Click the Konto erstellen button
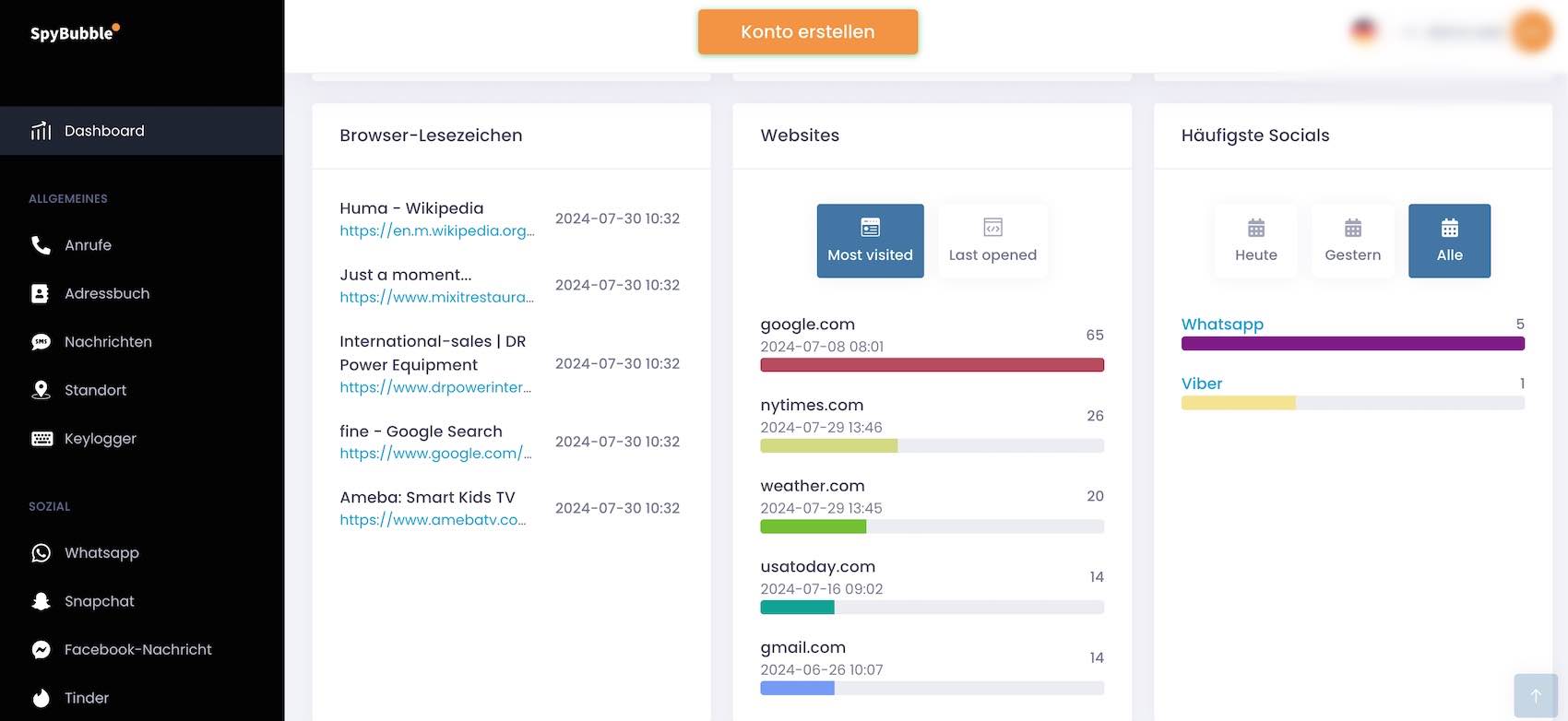 click(808, 31)
